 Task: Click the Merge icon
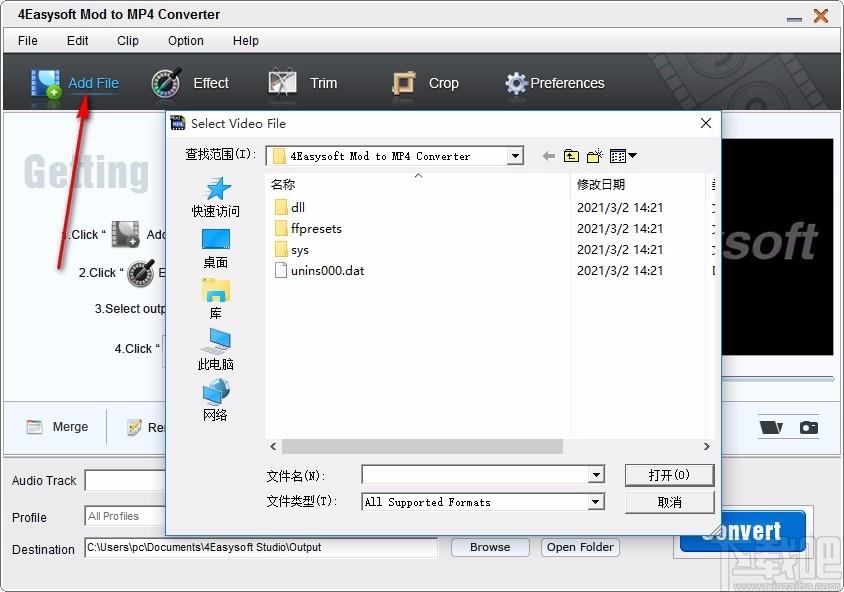34,427
